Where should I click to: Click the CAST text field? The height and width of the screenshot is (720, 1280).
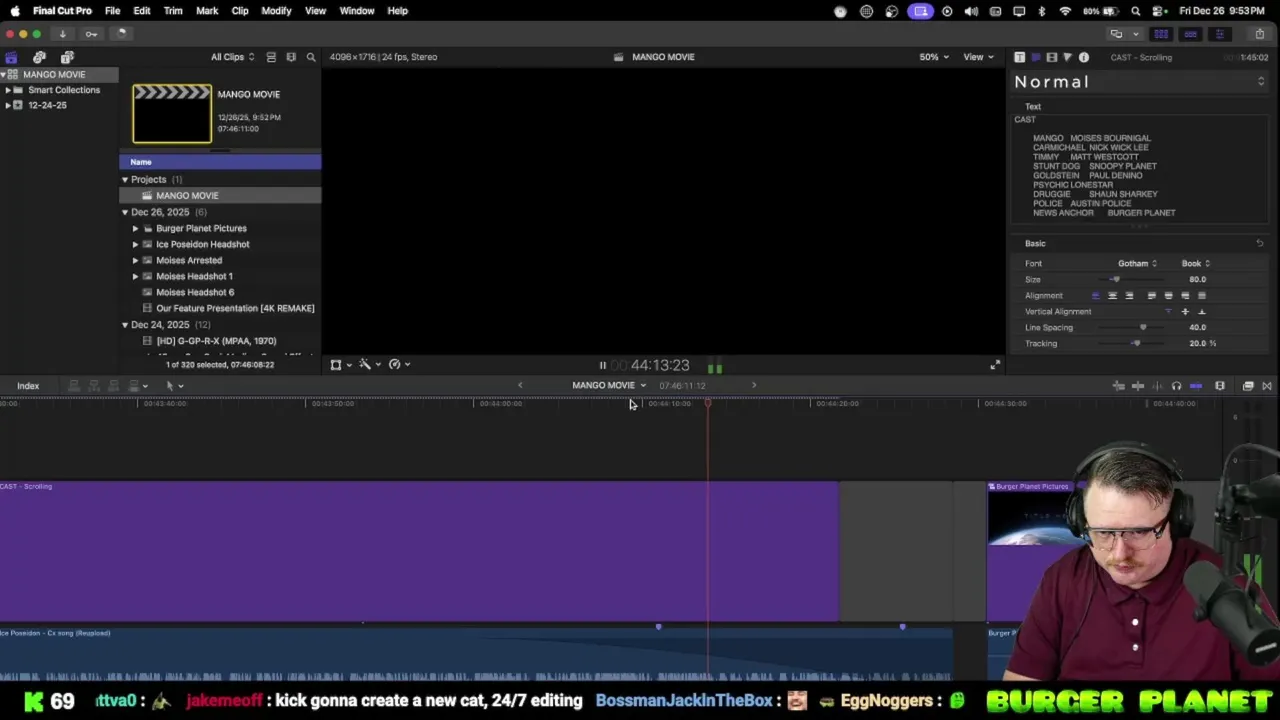click(x=1140, y=167)
